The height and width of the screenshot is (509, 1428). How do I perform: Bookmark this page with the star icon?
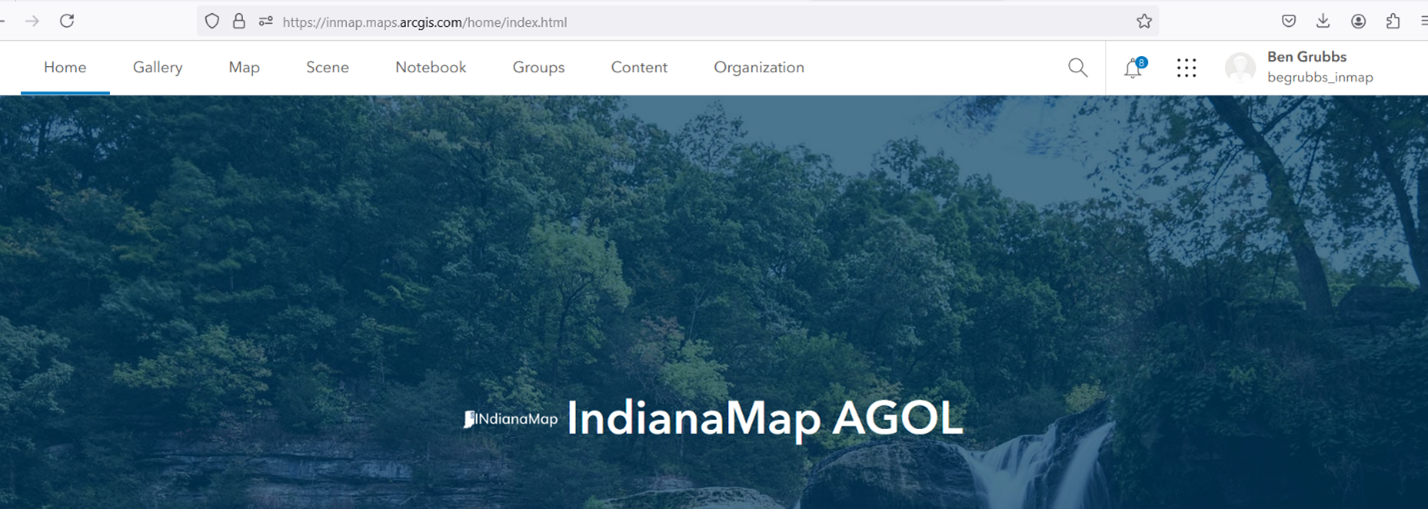tap(1144, 21)
